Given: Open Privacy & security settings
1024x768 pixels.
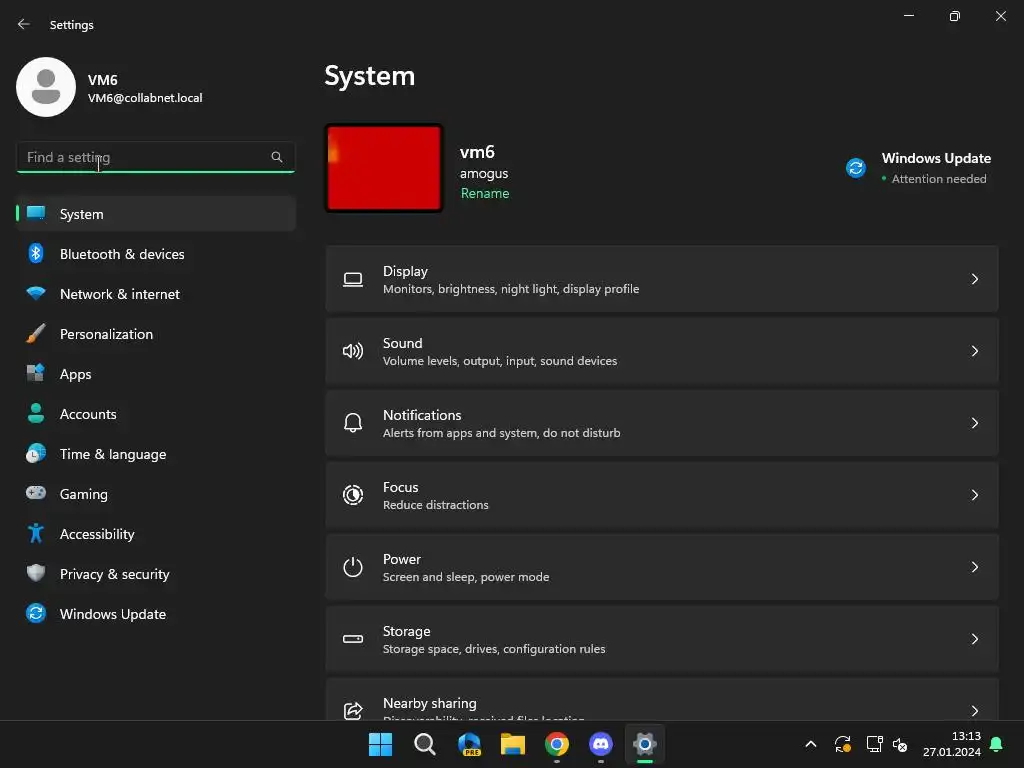Looking at the screenshot, I should 156,574.
